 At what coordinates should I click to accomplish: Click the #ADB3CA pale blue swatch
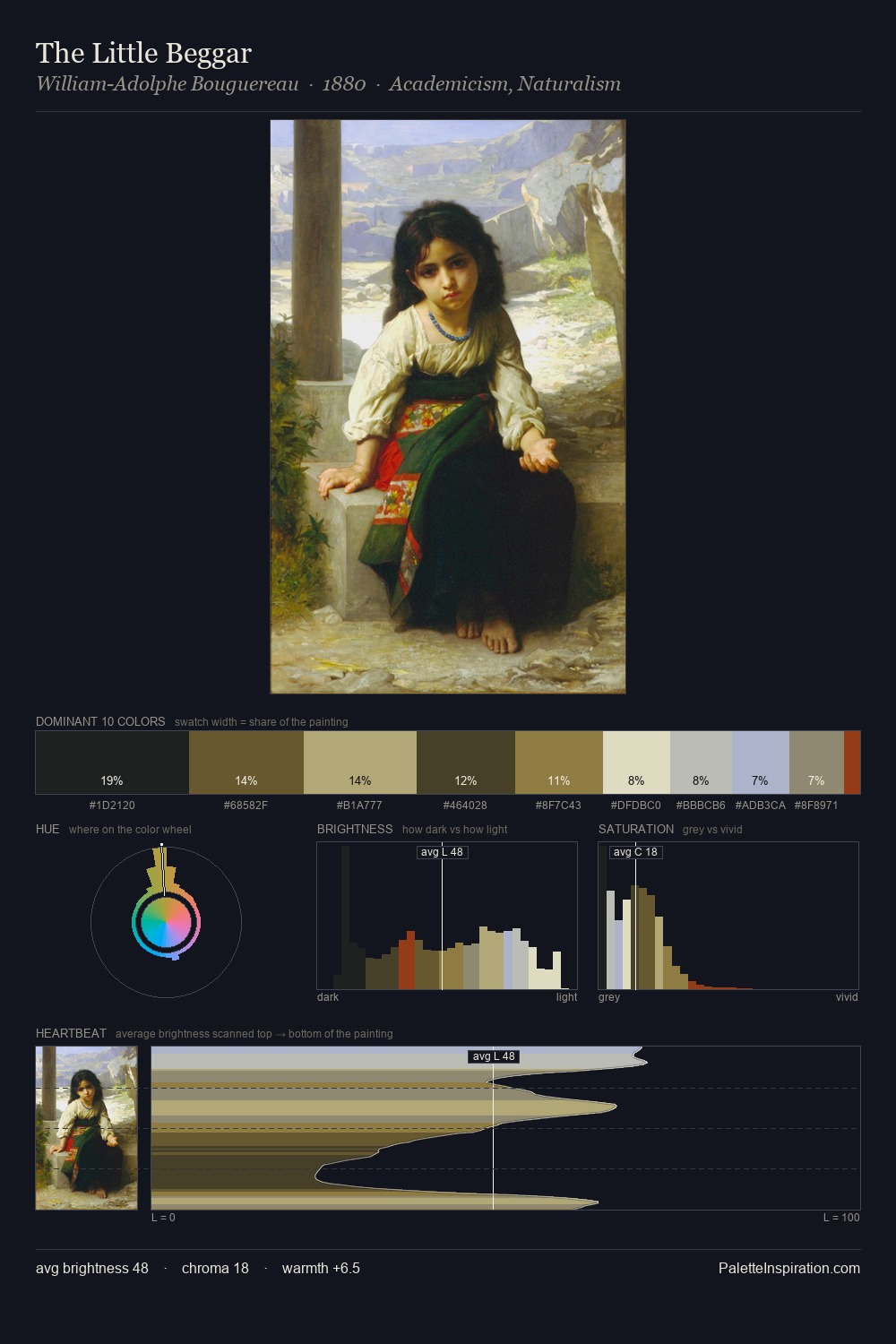pyautogui.click(x=761, y=762)
